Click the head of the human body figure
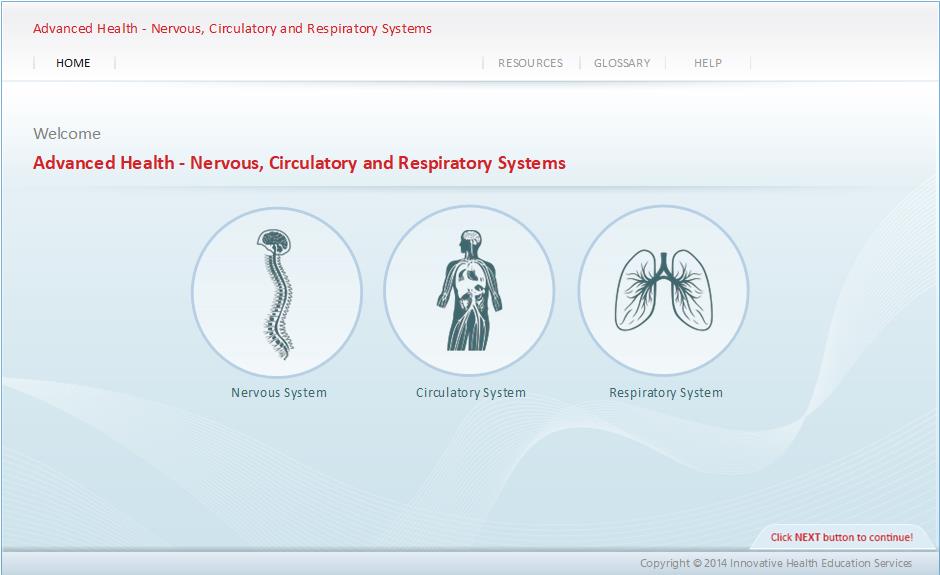Viewport: 940px width, 575px height. click(469, 242)
